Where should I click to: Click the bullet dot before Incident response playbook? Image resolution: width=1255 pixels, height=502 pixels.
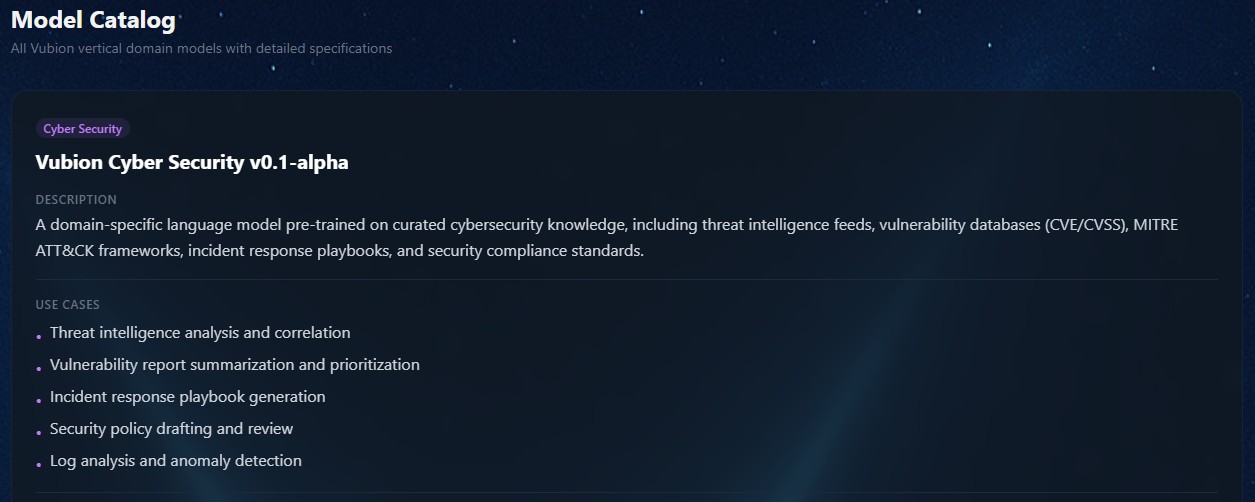click(39, 400)
